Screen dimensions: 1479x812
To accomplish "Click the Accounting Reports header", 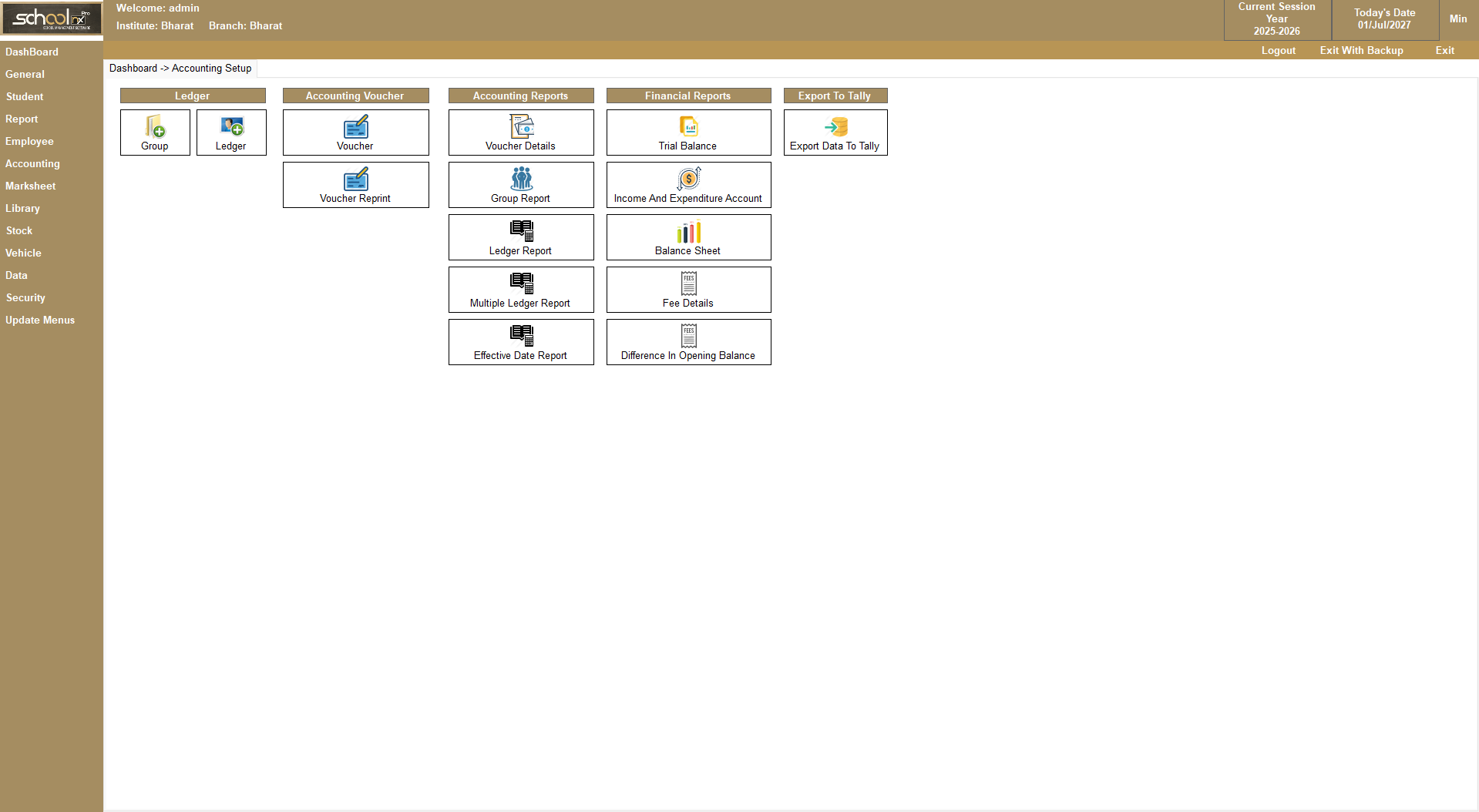I will 521,96.
